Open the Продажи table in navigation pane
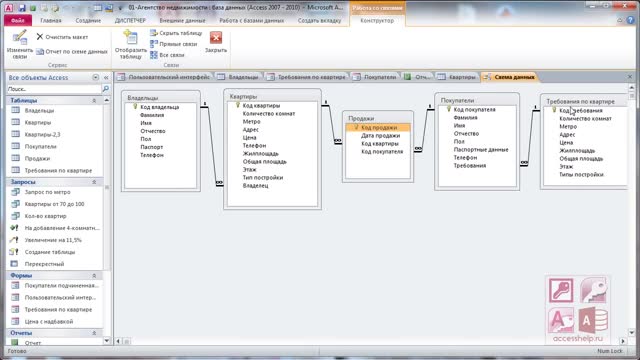 click(x=37, y=158)
